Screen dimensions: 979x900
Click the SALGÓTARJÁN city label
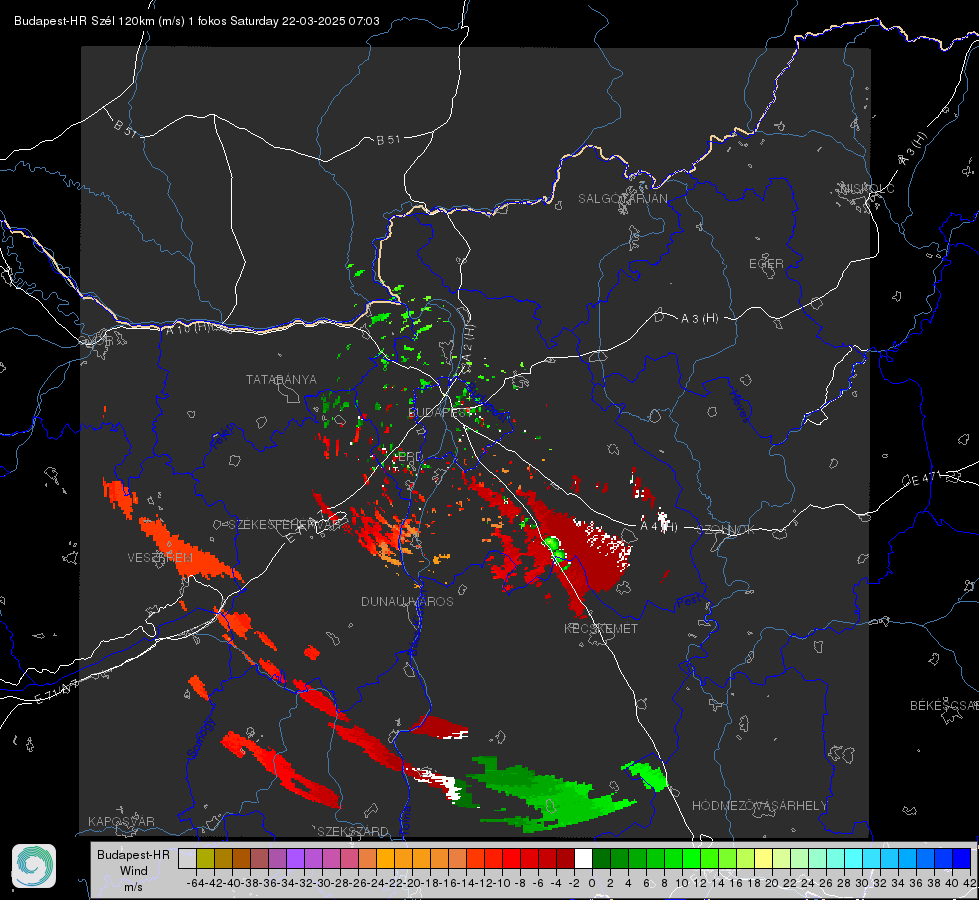coord(622,199)
